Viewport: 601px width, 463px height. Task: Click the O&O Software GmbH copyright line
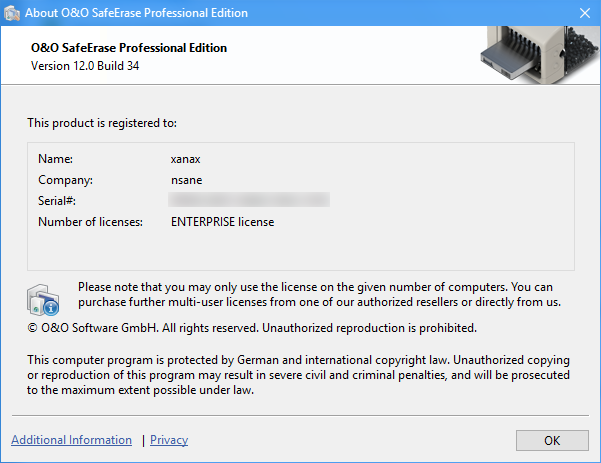pyautogui.click(x=251, y=327)
